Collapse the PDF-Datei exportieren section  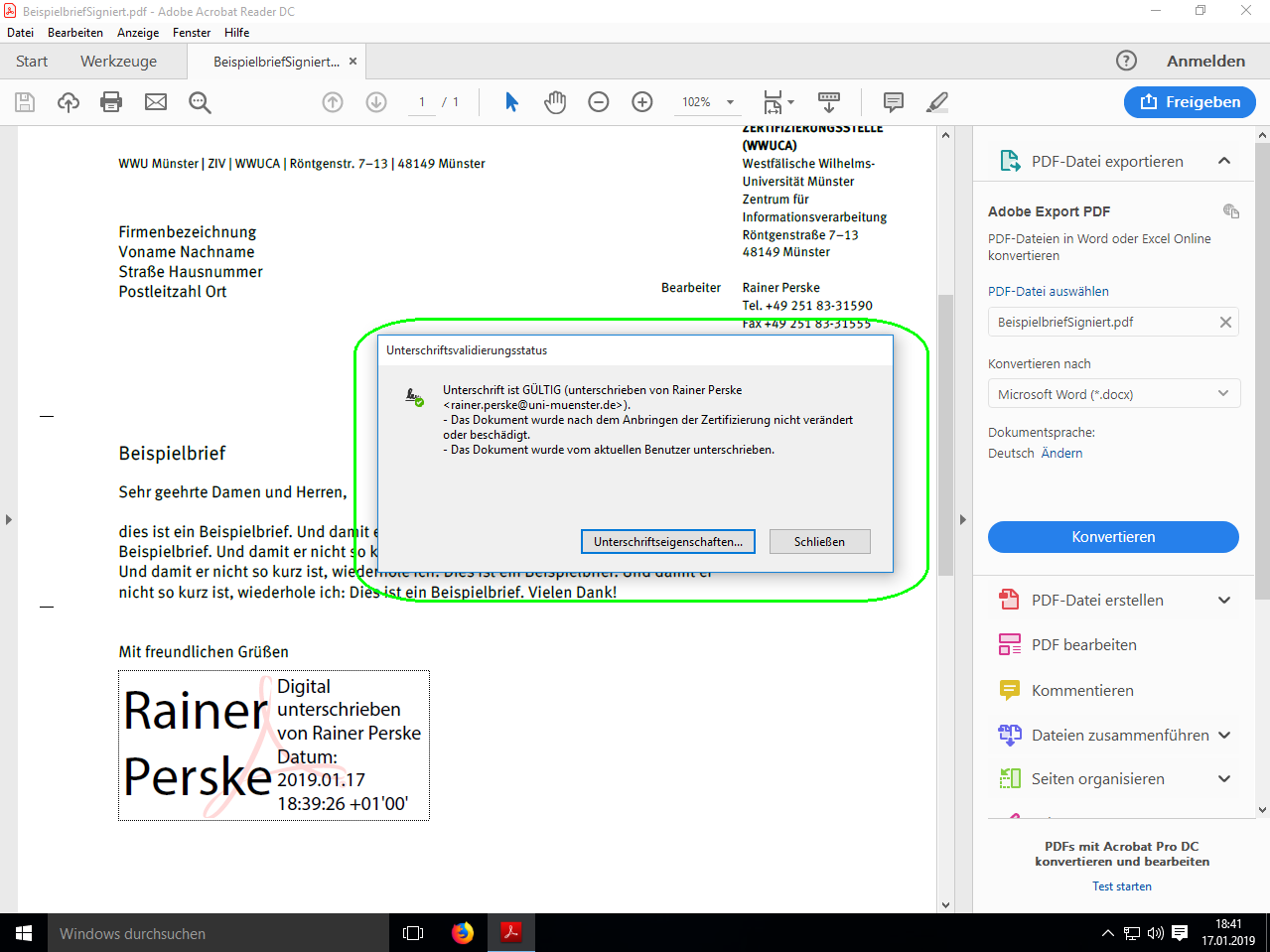(x=1223, y=161)
